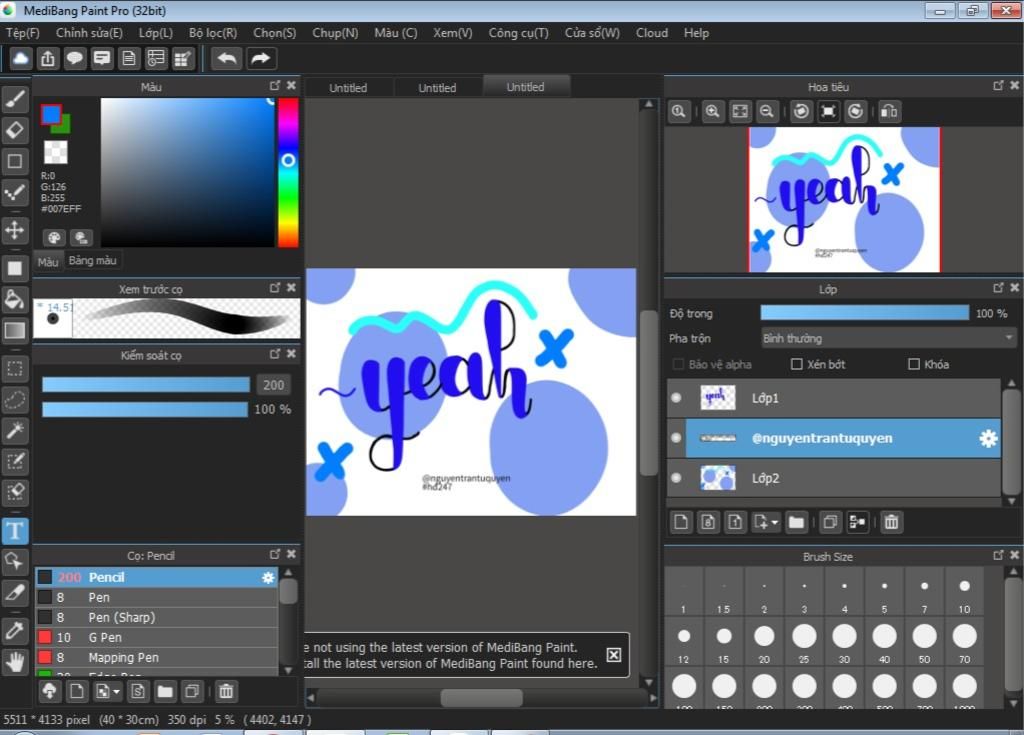Viewport: 1024px width, 735px height.
Task: Toggle Bảo vệ alpha checkbox
Action: point(679,365)
